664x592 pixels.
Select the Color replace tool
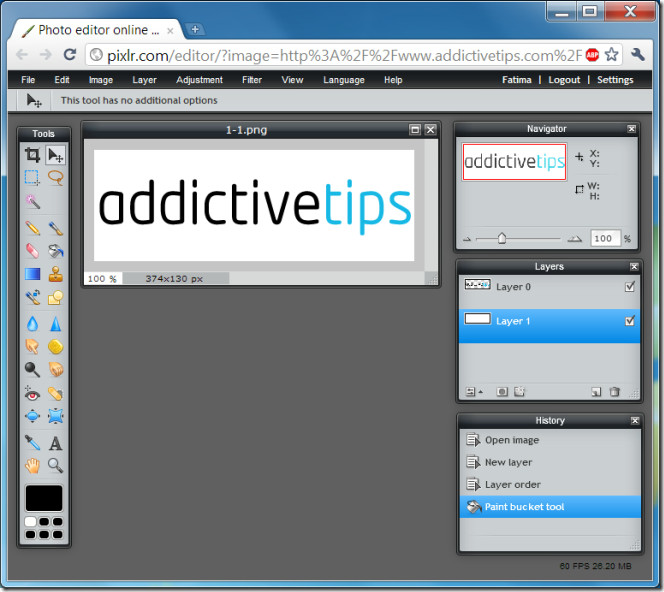click(x=32, y=297)
